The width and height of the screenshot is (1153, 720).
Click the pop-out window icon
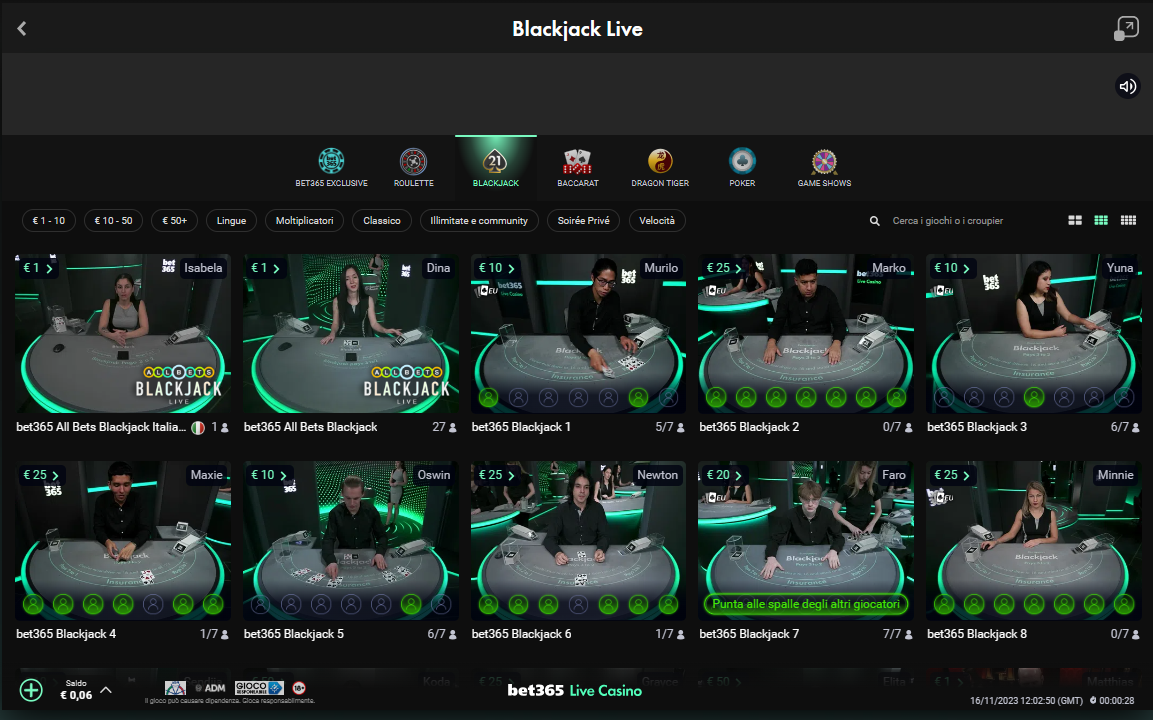(1126, 29)
